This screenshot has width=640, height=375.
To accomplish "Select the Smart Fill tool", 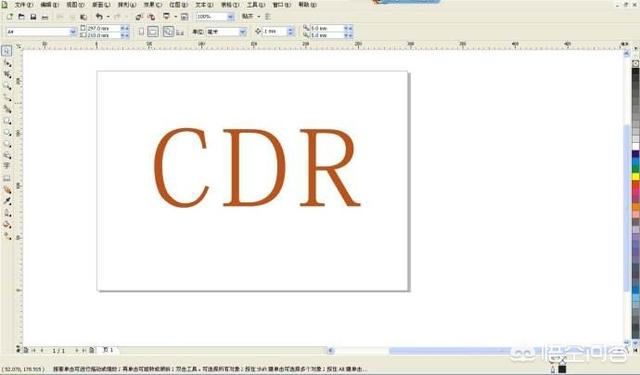I will pos(7,109).
